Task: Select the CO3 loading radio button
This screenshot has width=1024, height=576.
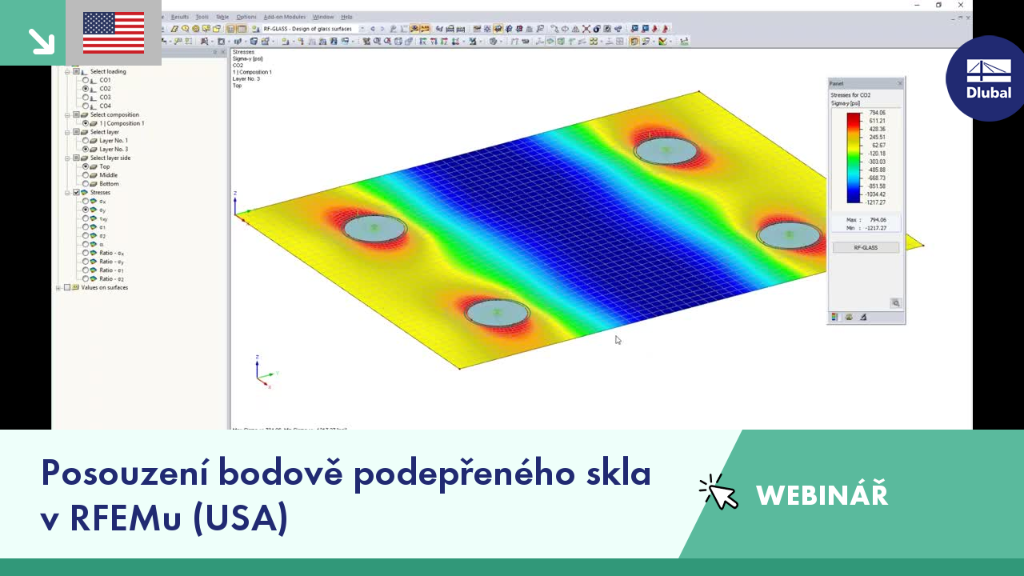Action: click(x=85, y=97)
